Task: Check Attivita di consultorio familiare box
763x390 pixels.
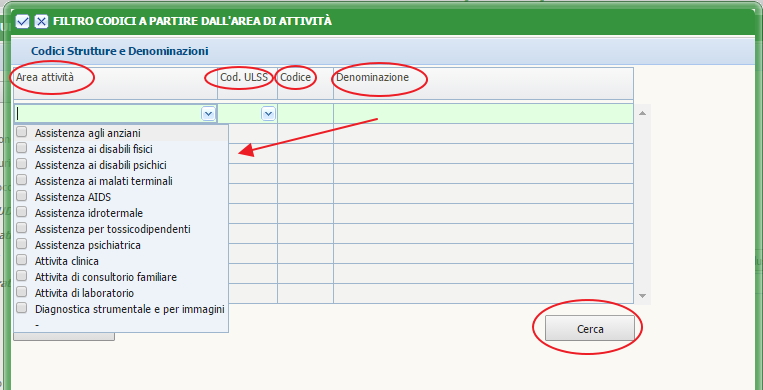Action: click(21, 276)
